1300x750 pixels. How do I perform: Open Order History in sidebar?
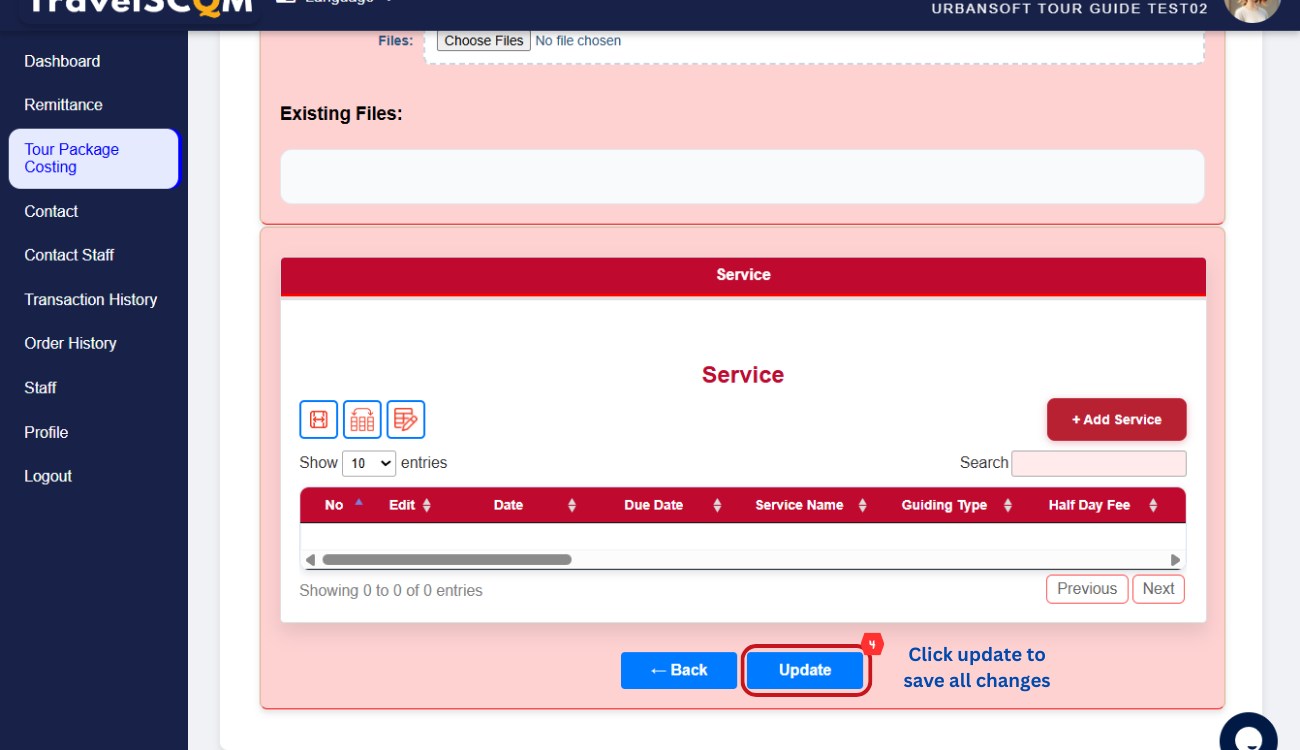tap(70, 344)
